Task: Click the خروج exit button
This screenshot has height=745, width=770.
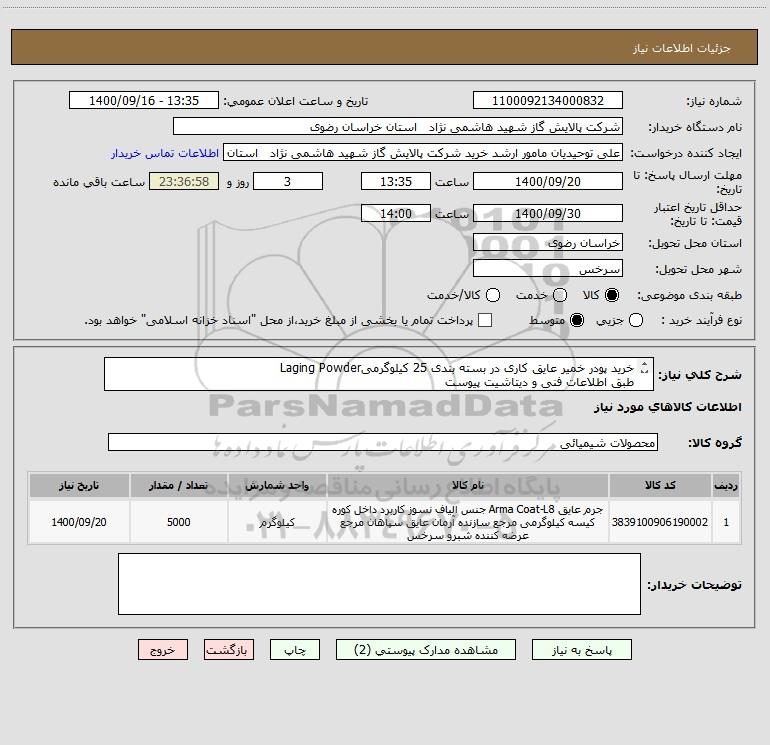Action: [163, 650]
